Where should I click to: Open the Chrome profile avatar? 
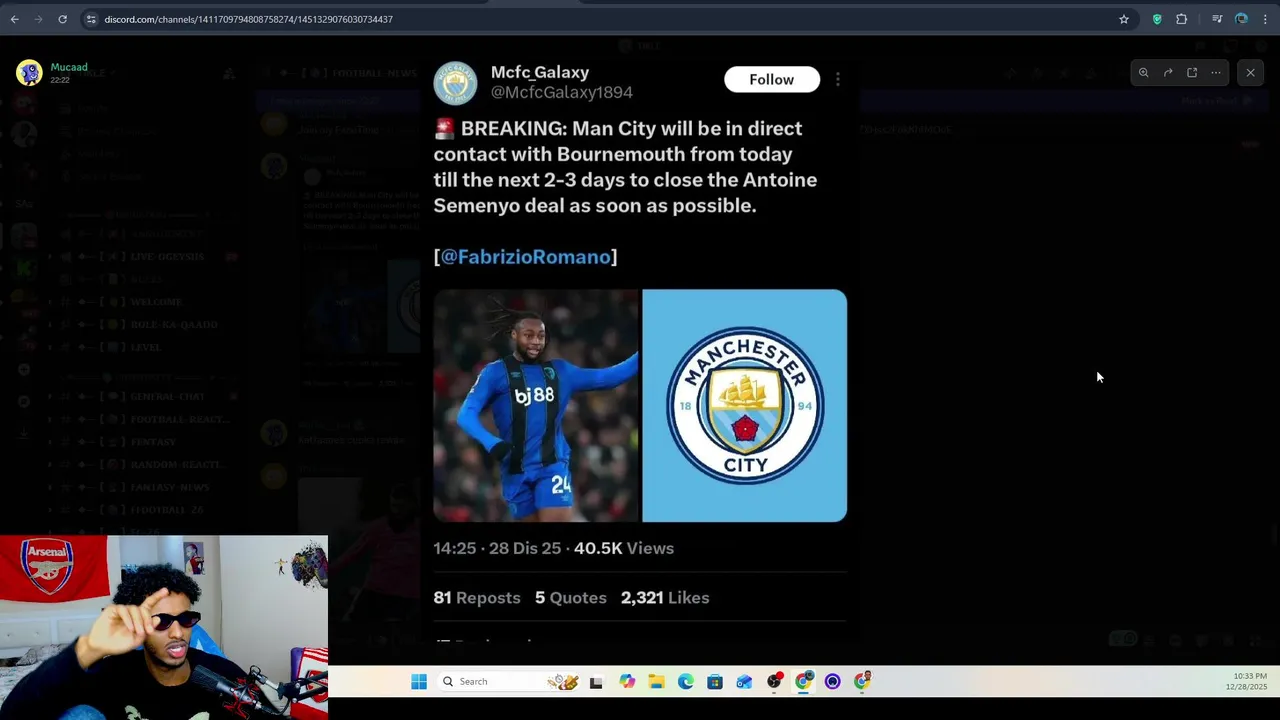pyautogui.click(x=1241, y=19)
